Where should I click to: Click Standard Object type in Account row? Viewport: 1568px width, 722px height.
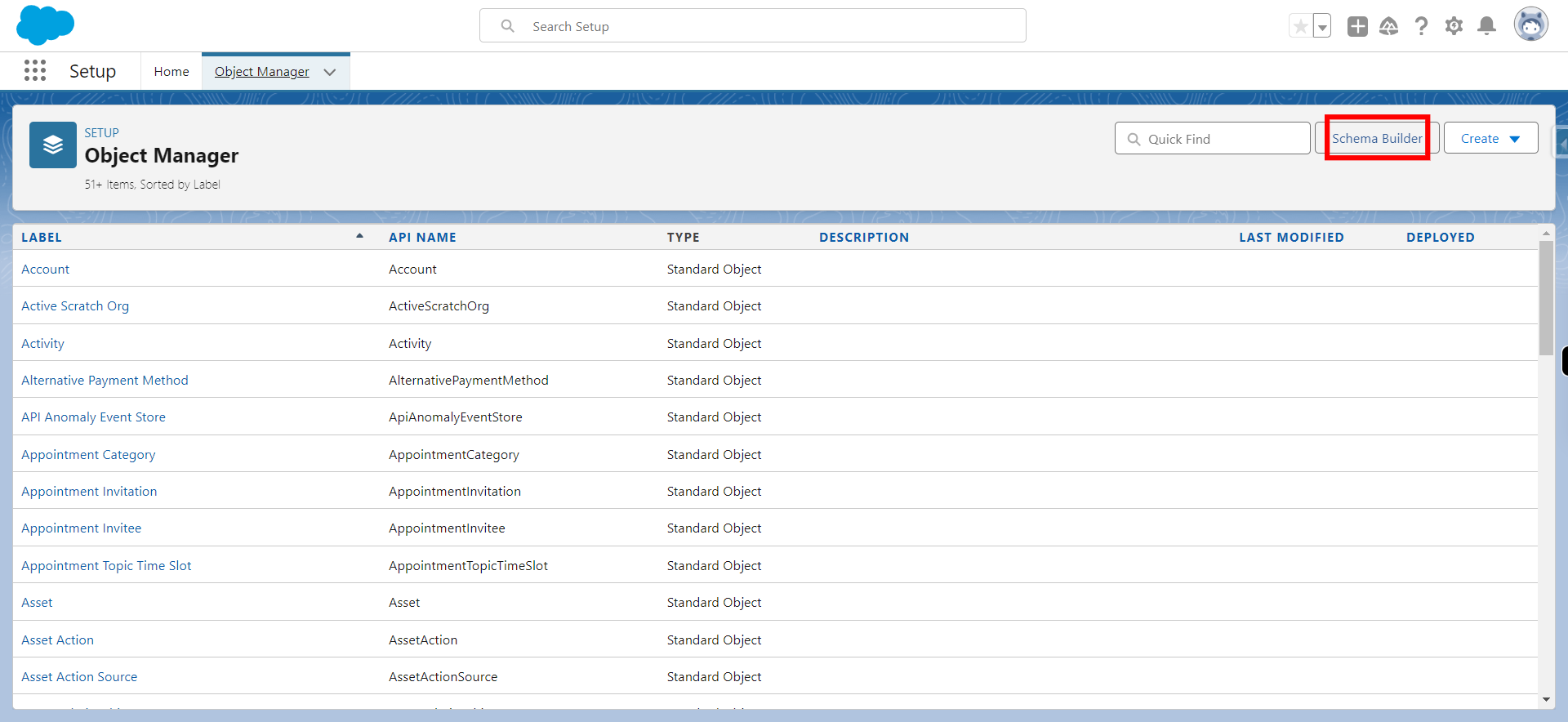[x=714, y=270]
